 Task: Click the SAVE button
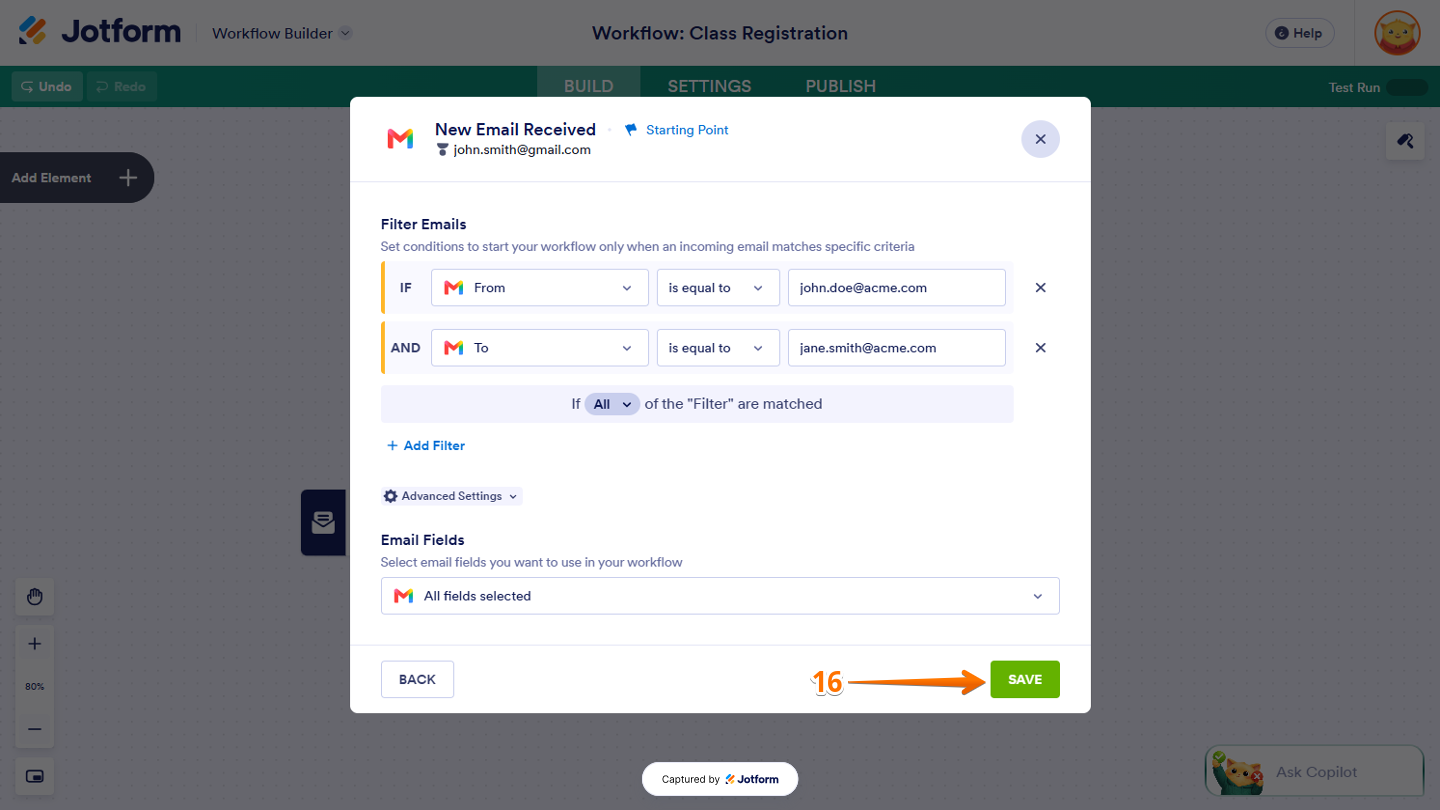(x=1025, y=680)
